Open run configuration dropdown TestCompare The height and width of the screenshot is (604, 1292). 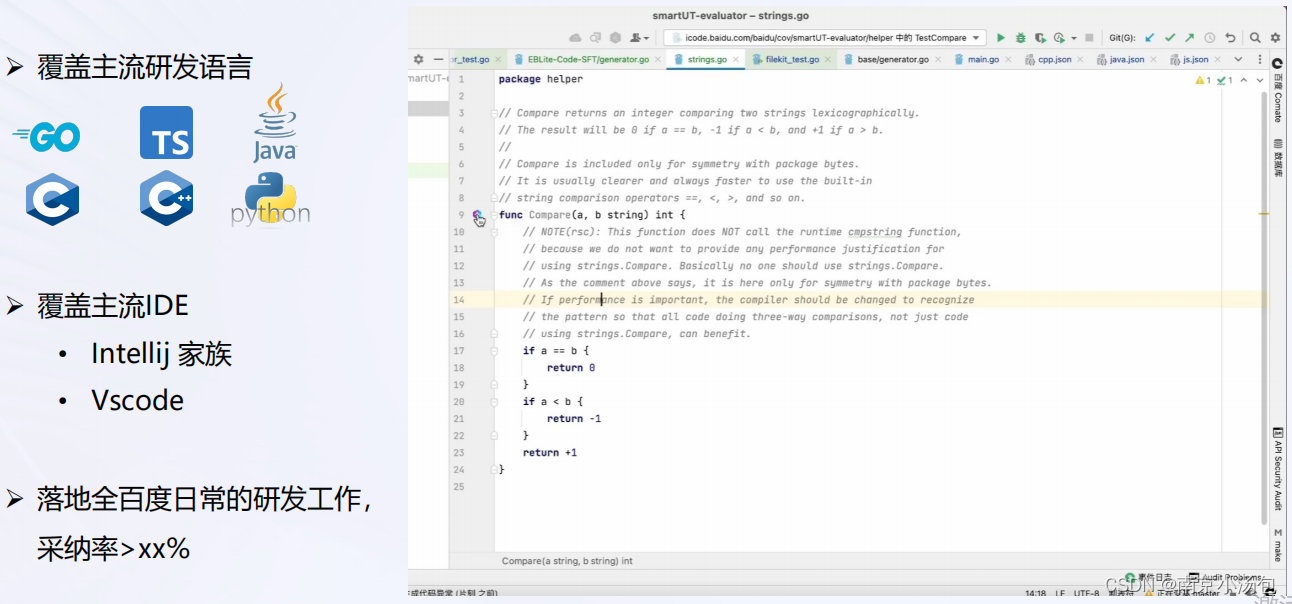(825, 38)
